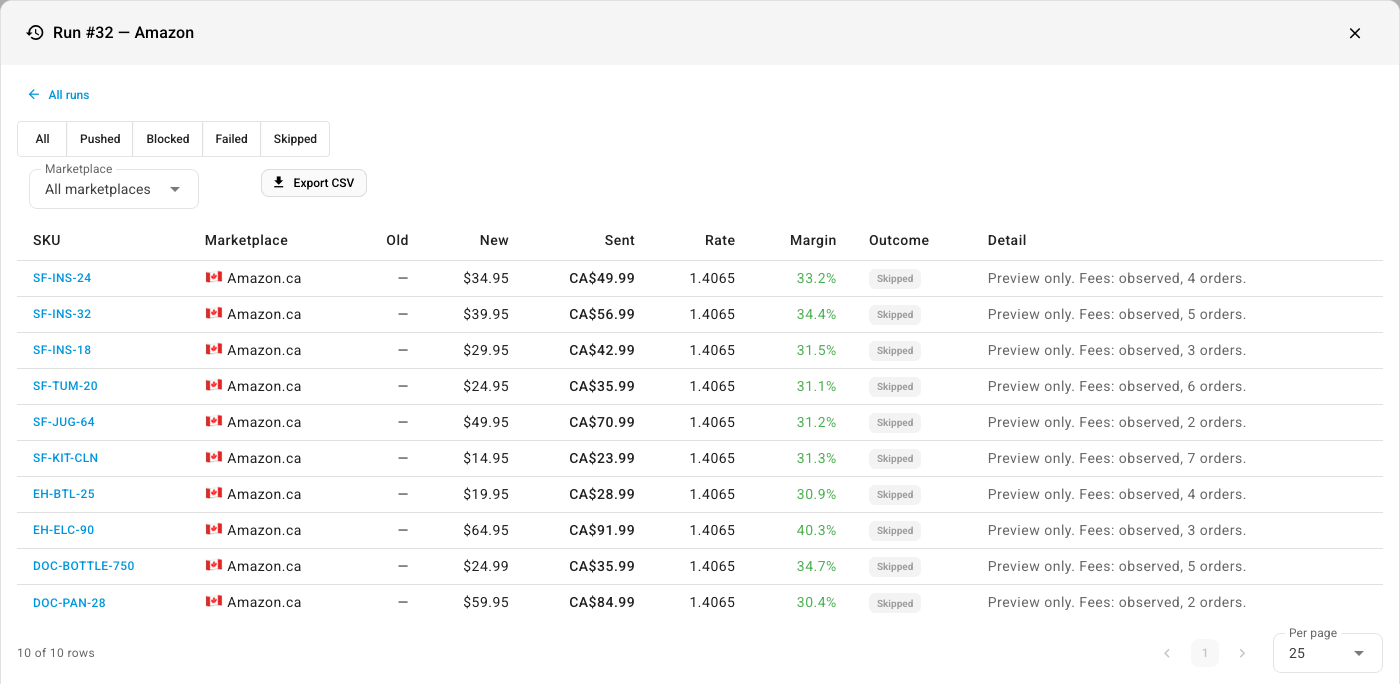Screen dimensions: 1400x684
Task: Open the Marketplace dropdown
Action: (114, 189)
